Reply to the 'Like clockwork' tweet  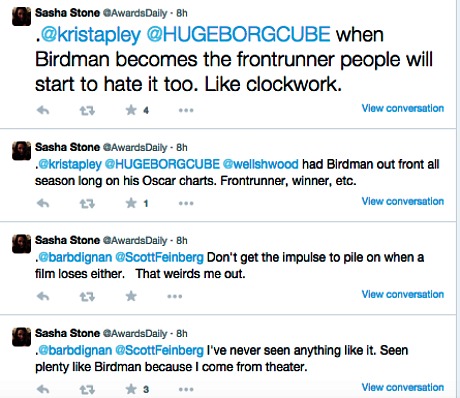pos(43,110)
